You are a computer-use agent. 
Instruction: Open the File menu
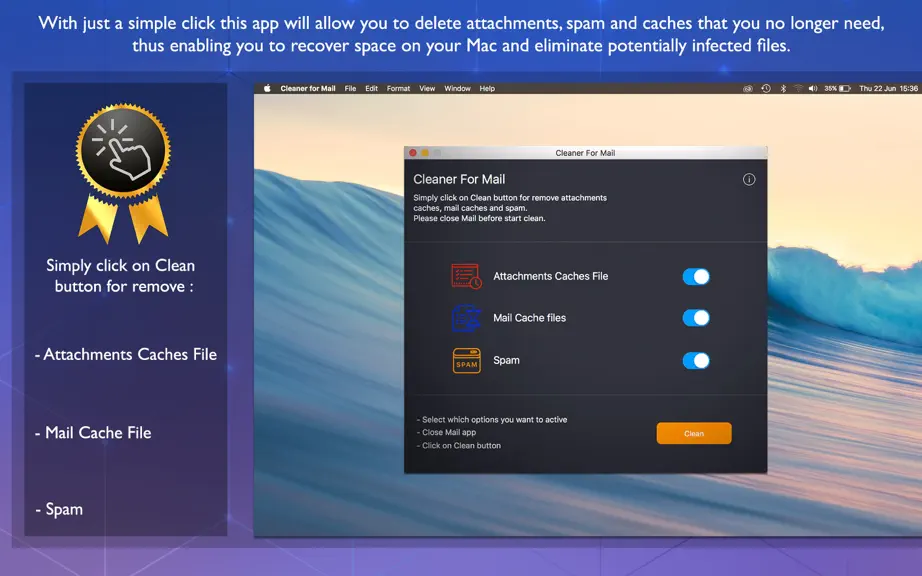tap(350, 88)
